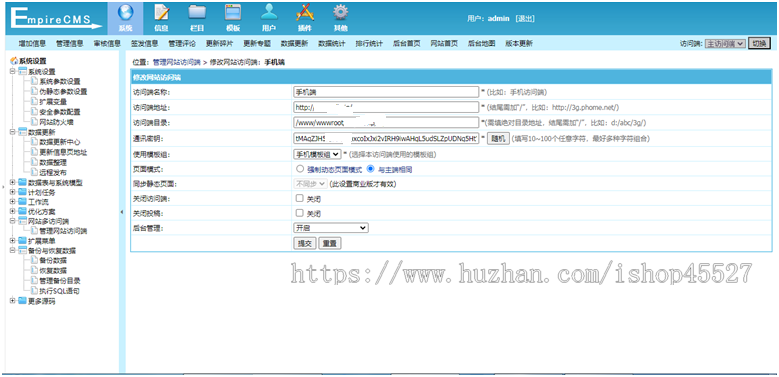Click the 提交 submit button
This screenshot has width=779, height=377.
pos(305,243)
